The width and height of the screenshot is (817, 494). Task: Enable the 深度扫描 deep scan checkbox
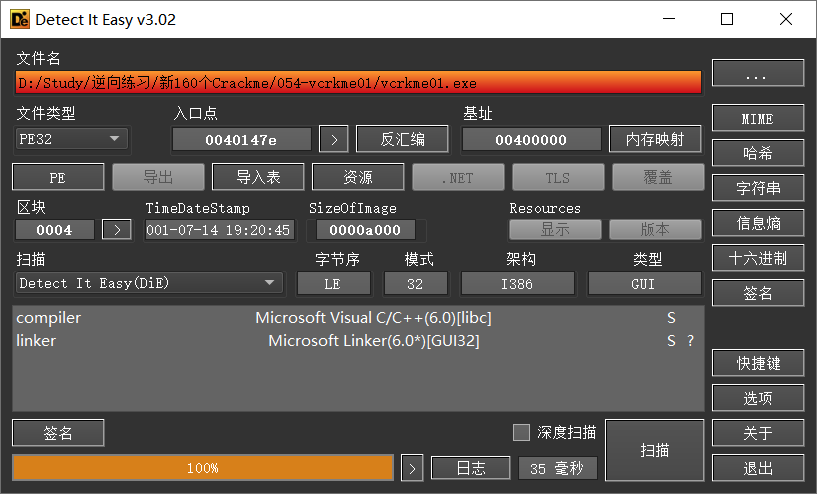(521, 432)
